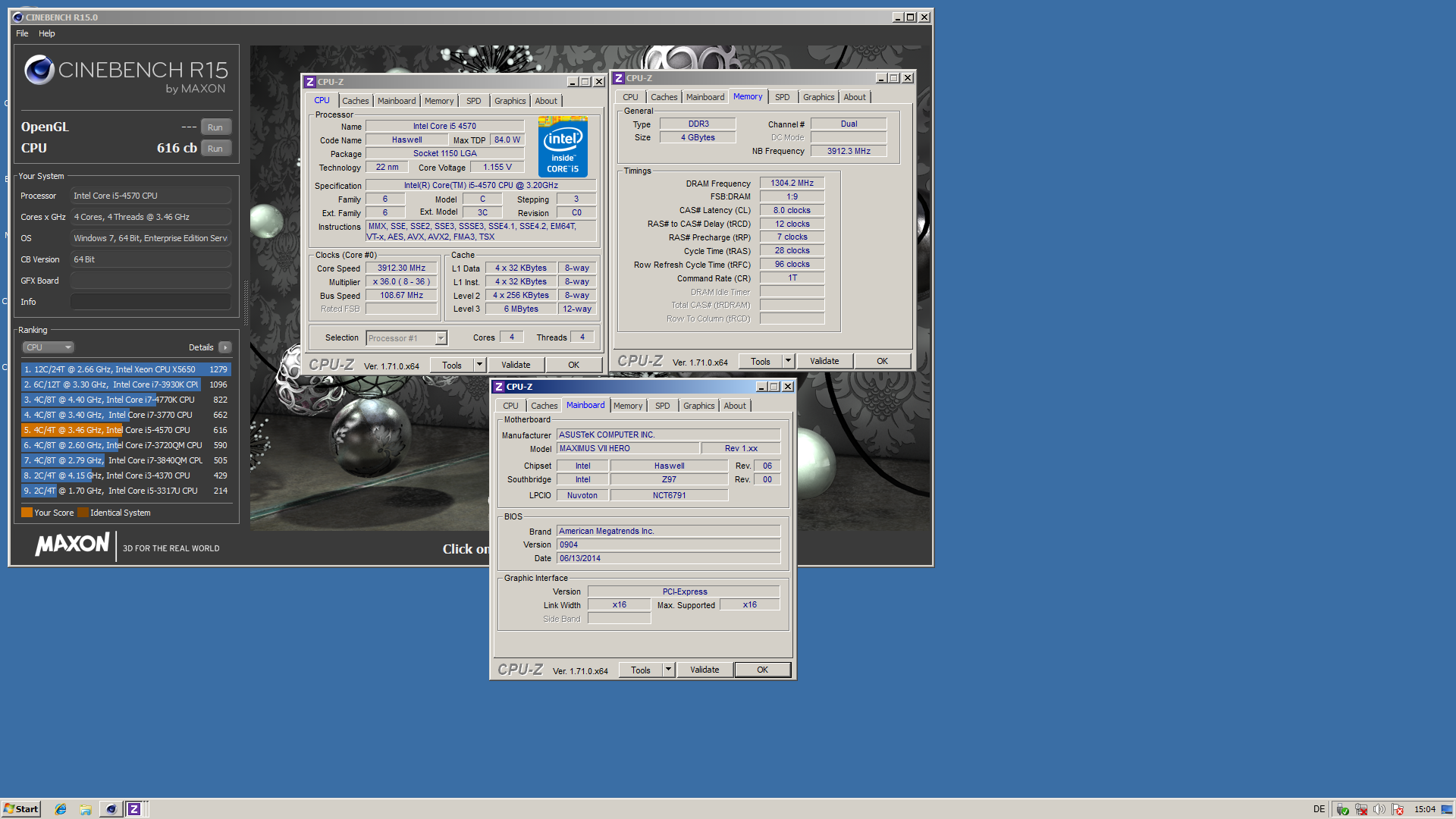The width and height of the screenshot is (1456, 819).
Task: Click the orange Your Score legend swatch
Action: coord(27,513)
